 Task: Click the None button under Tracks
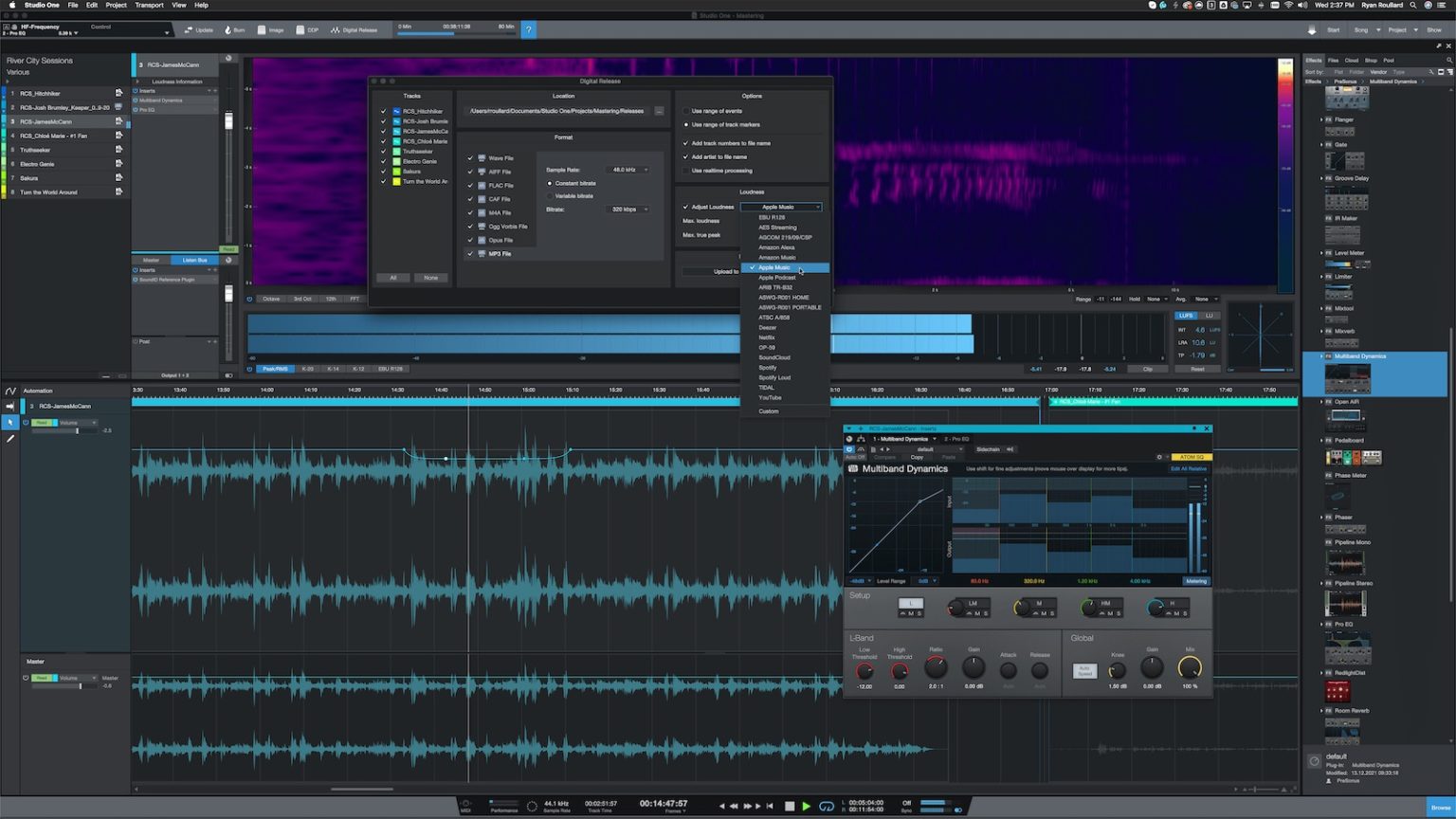click(431, 278)
